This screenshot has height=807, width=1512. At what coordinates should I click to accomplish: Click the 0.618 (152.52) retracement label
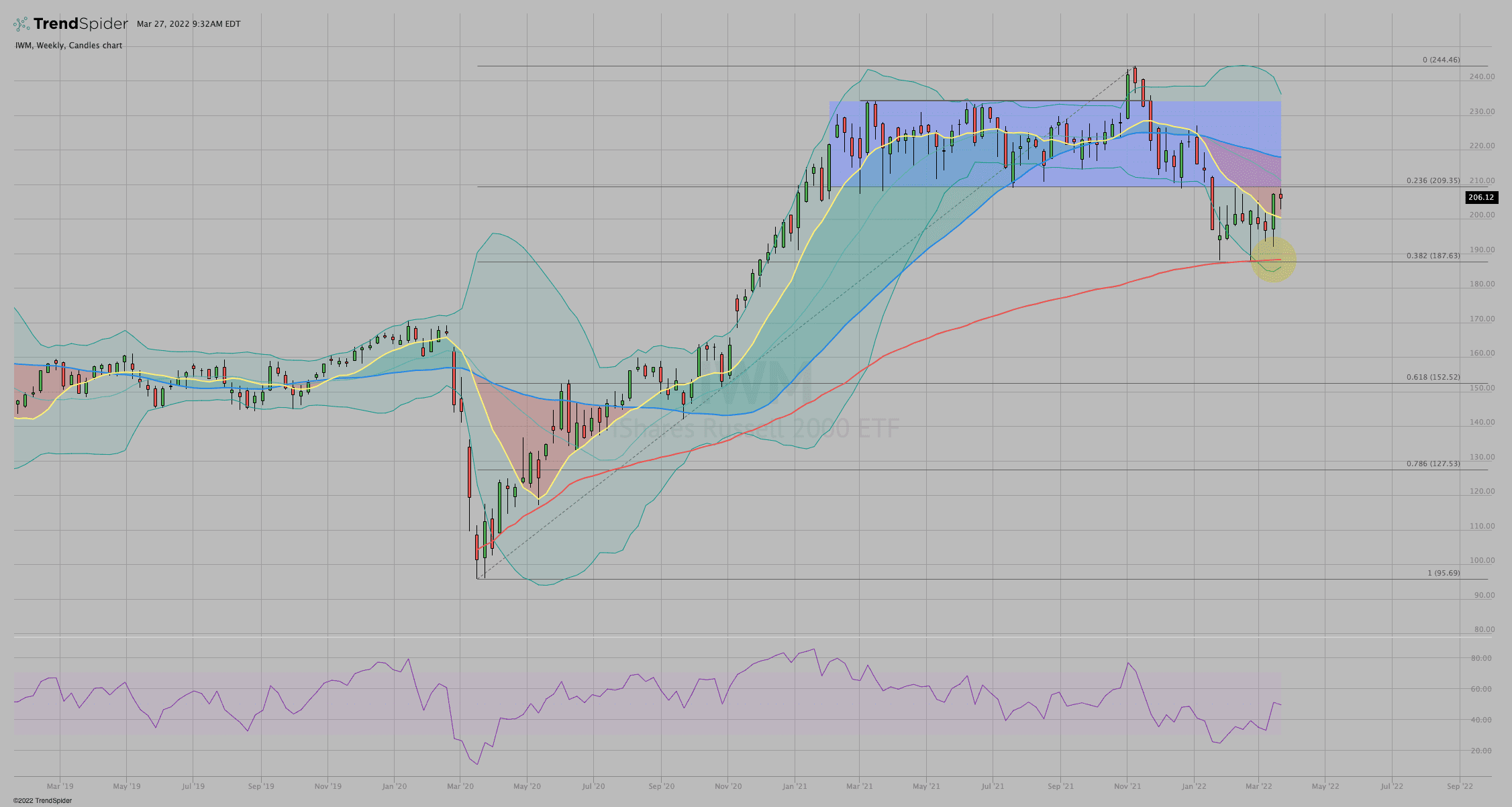(1433, 377)
